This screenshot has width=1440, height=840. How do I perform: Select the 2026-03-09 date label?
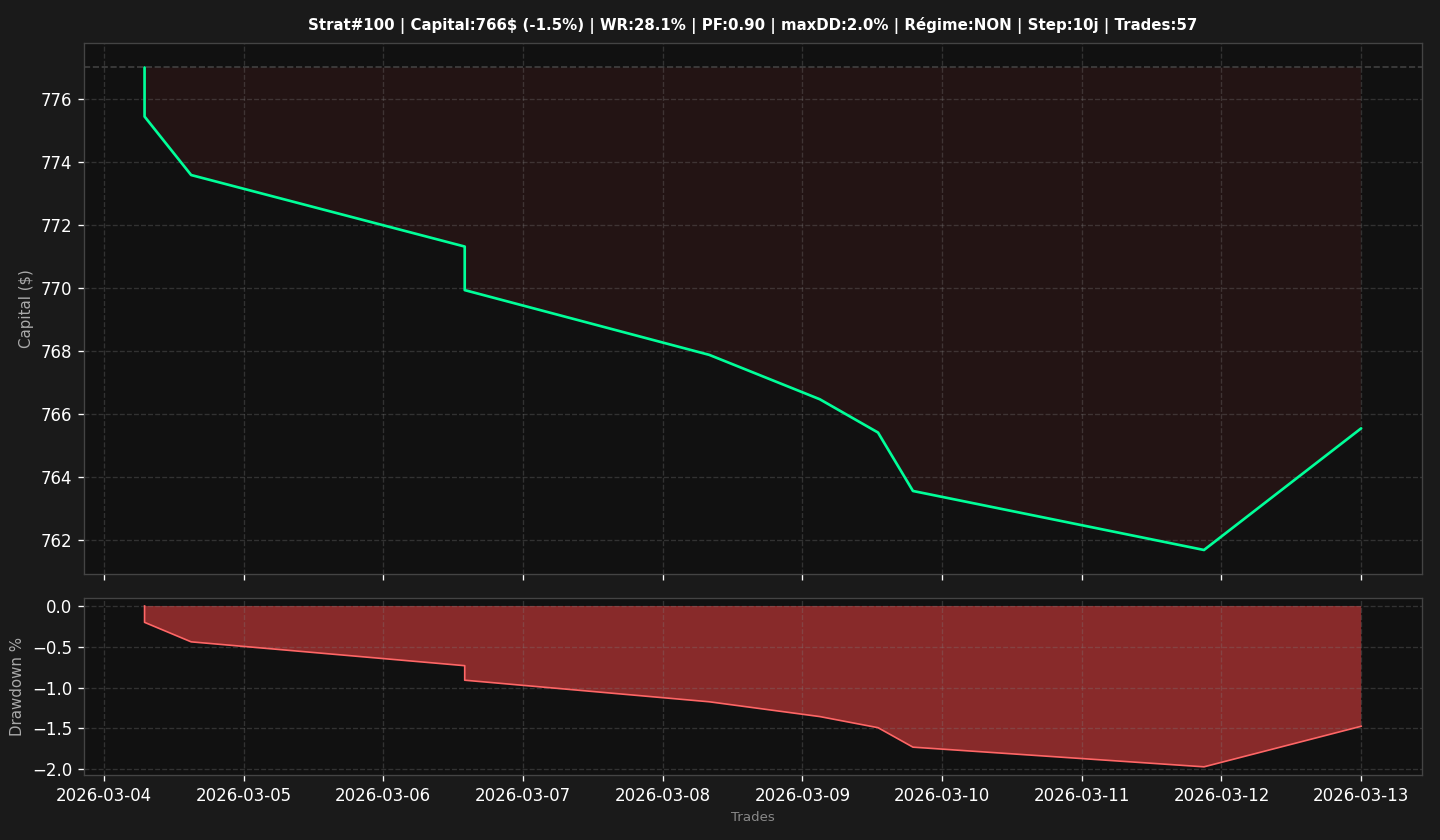(802, 795)
